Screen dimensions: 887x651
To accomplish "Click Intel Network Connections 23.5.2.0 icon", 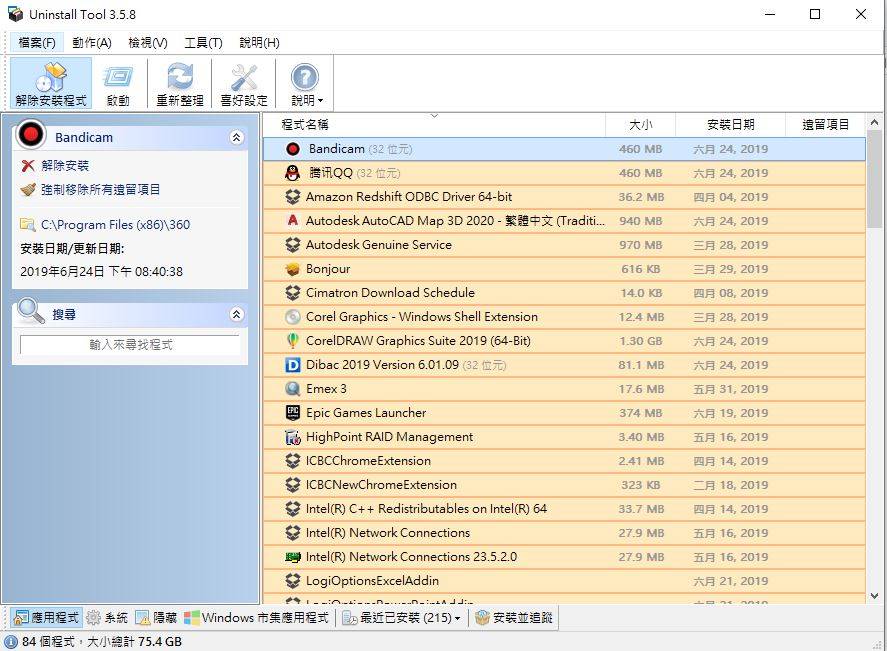I will (292, 557).
